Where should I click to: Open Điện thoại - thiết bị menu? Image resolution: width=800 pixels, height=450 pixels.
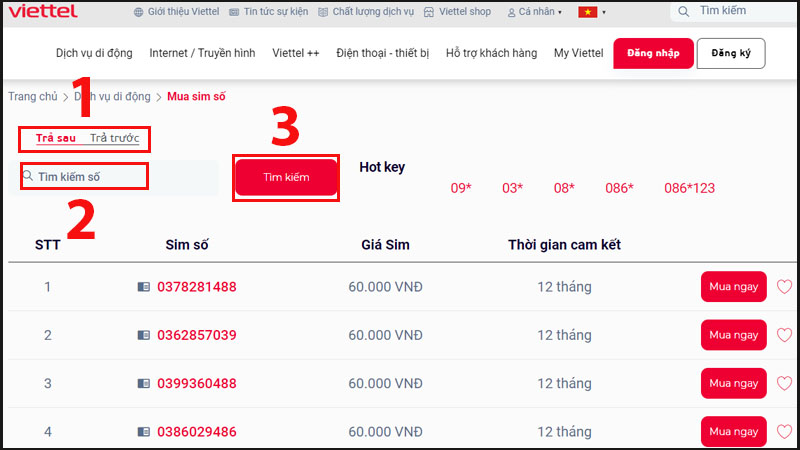[382, 53]
